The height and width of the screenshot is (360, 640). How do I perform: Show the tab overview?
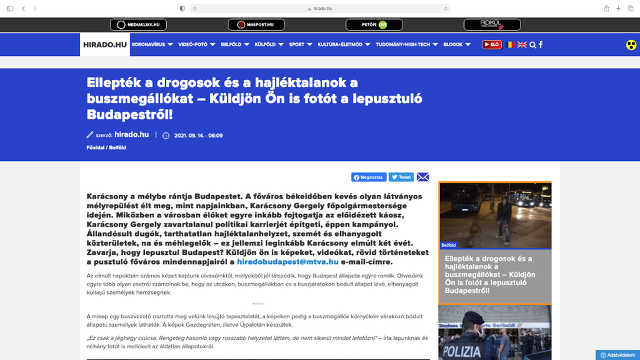[631, 9]
